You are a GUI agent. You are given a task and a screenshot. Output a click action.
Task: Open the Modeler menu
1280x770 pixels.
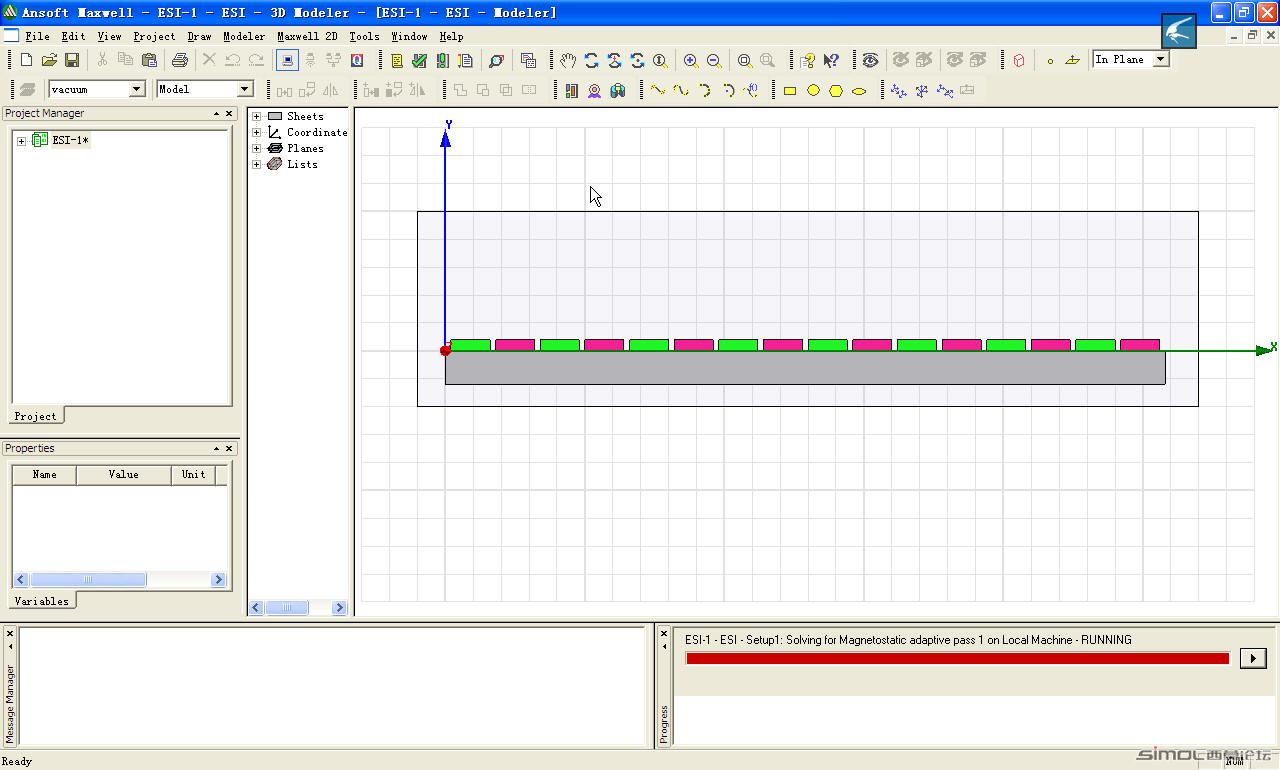[x=244, y=36]
